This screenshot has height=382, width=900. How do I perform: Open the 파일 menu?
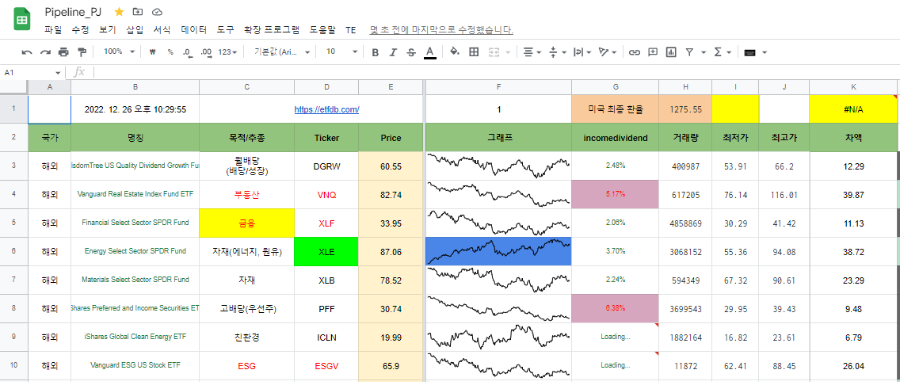tap(52, 30)
